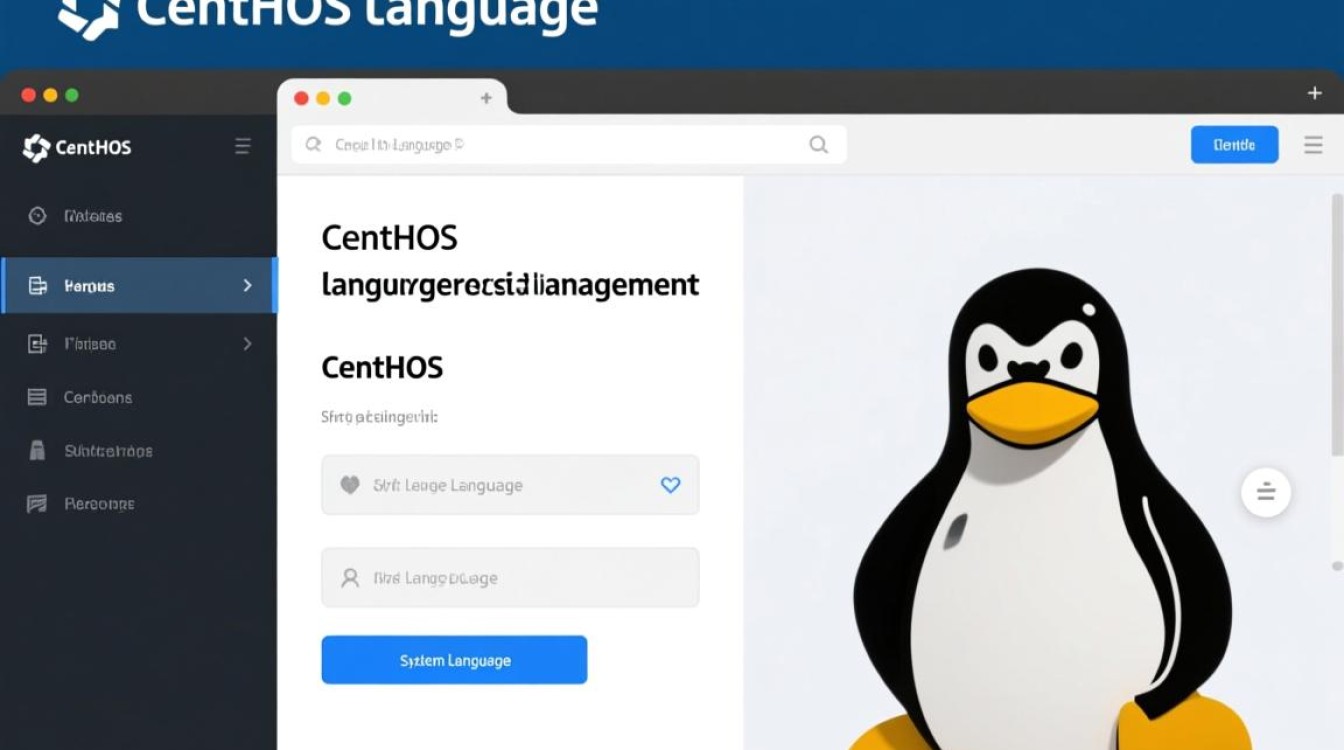Viewport: 1344px width, 750px height.
Task: Click the lock icon next to Subtterhops
Action: pos(38,450)
